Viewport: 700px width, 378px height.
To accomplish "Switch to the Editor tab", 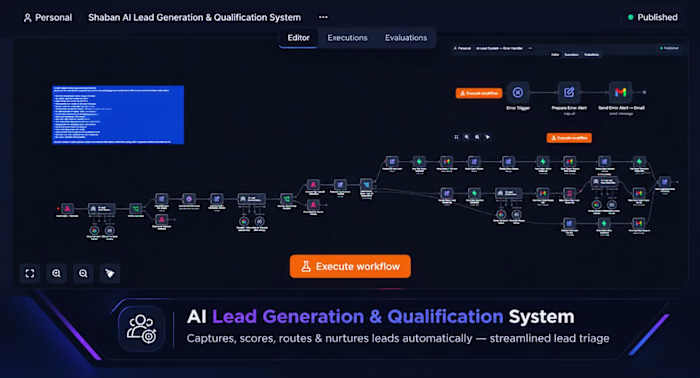I will 298,38.
